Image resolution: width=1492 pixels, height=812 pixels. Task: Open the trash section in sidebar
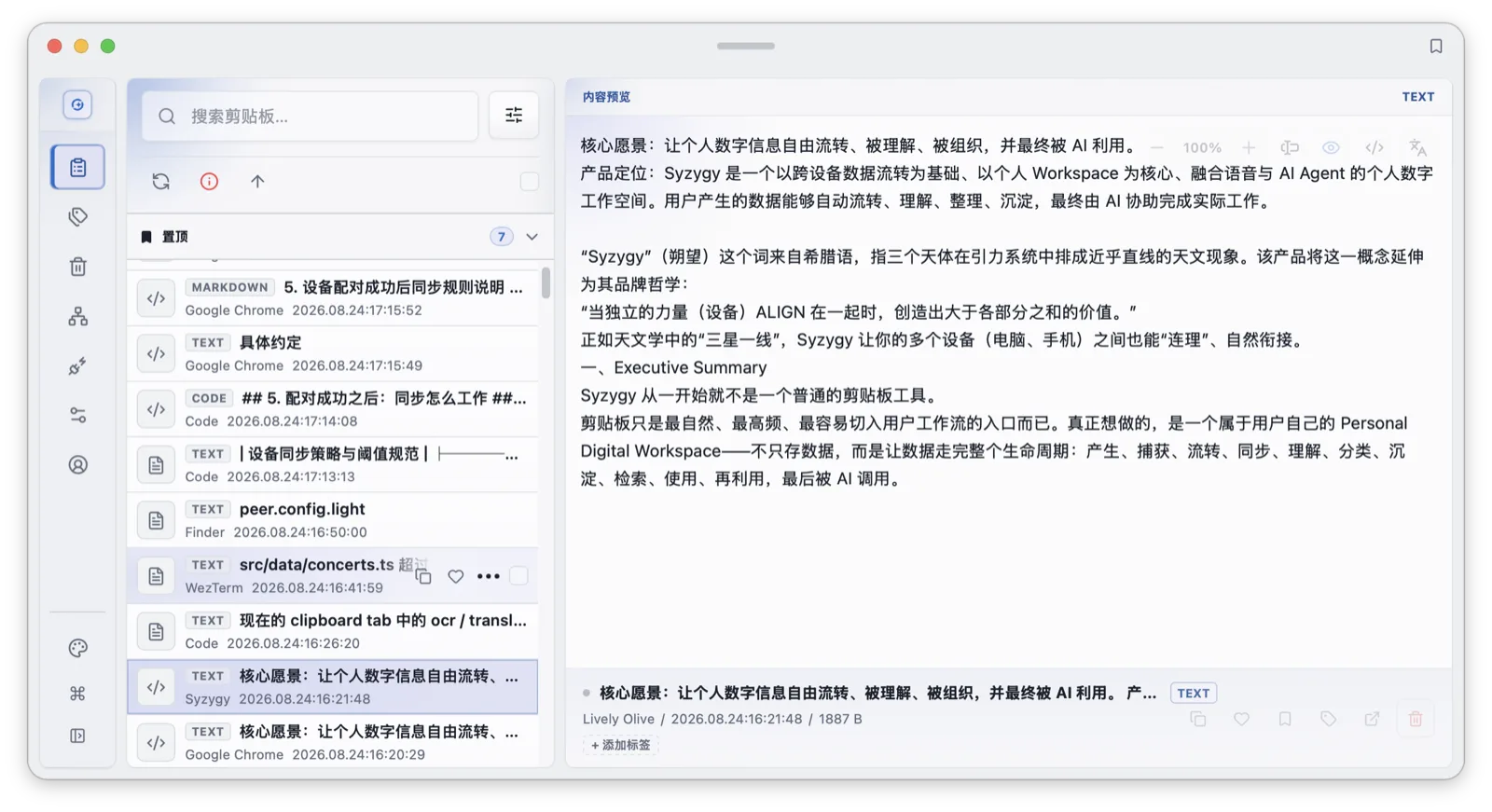[78, 267]
